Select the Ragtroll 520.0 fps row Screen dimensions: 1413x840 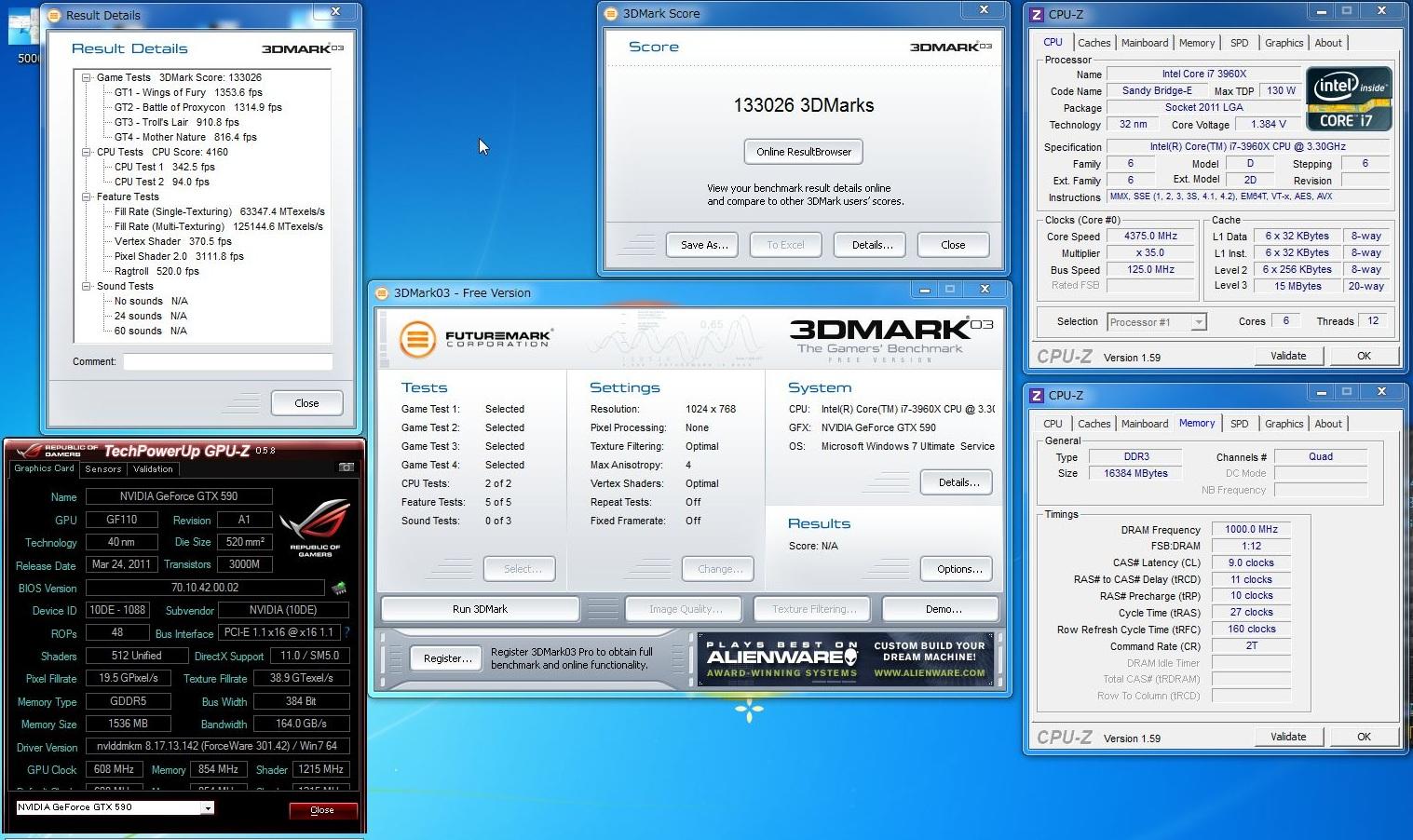[156, 271]
